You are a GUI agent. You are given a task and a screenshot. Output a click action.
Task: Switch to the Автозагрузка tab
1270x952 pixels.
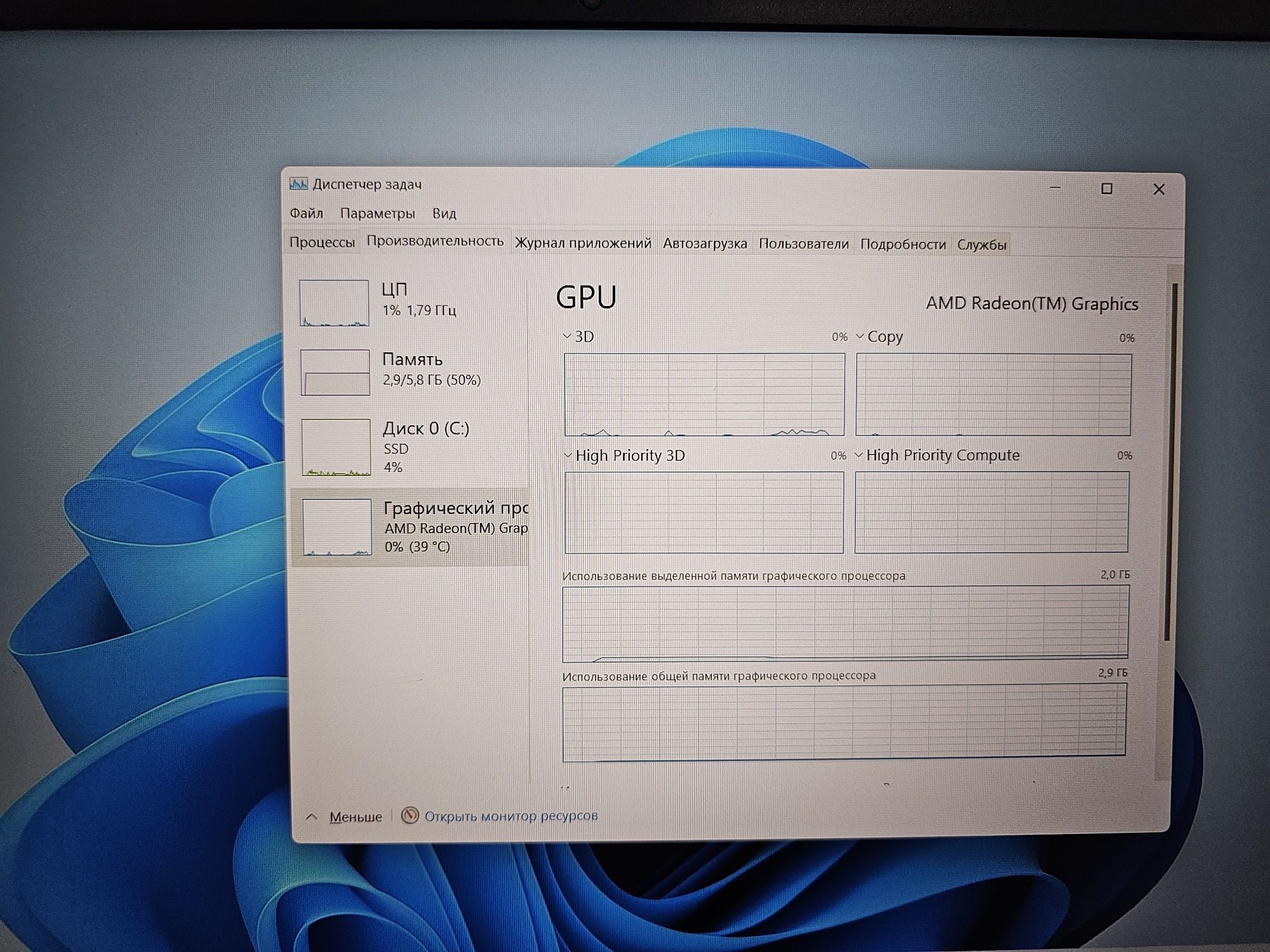[705, 244]
